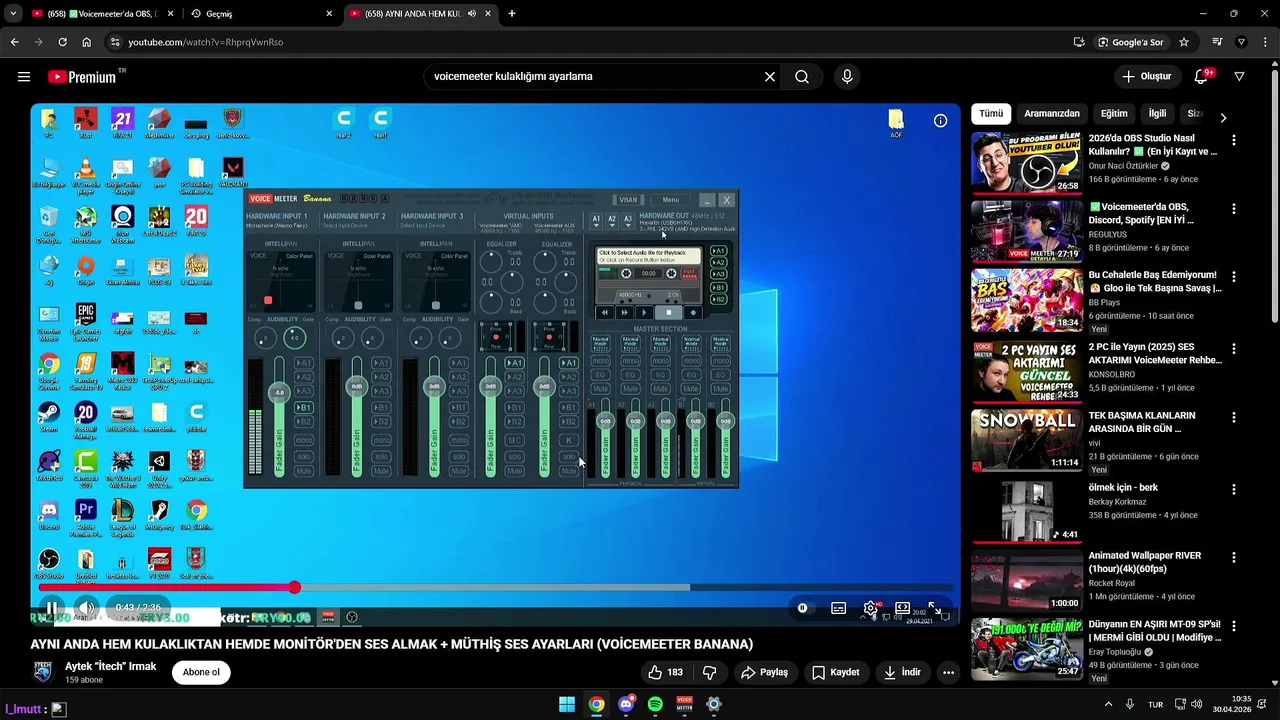Open Menu button in Voicemeeter window
Screen dimensions: 1280x720
pos(670,200)
